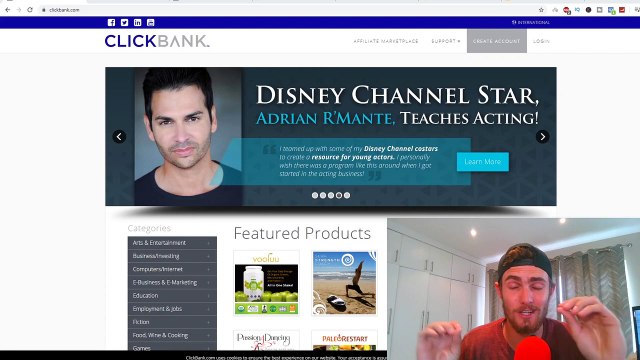
Task: Open the Affiliate Marketplace menu item
Action: [386, 41]
